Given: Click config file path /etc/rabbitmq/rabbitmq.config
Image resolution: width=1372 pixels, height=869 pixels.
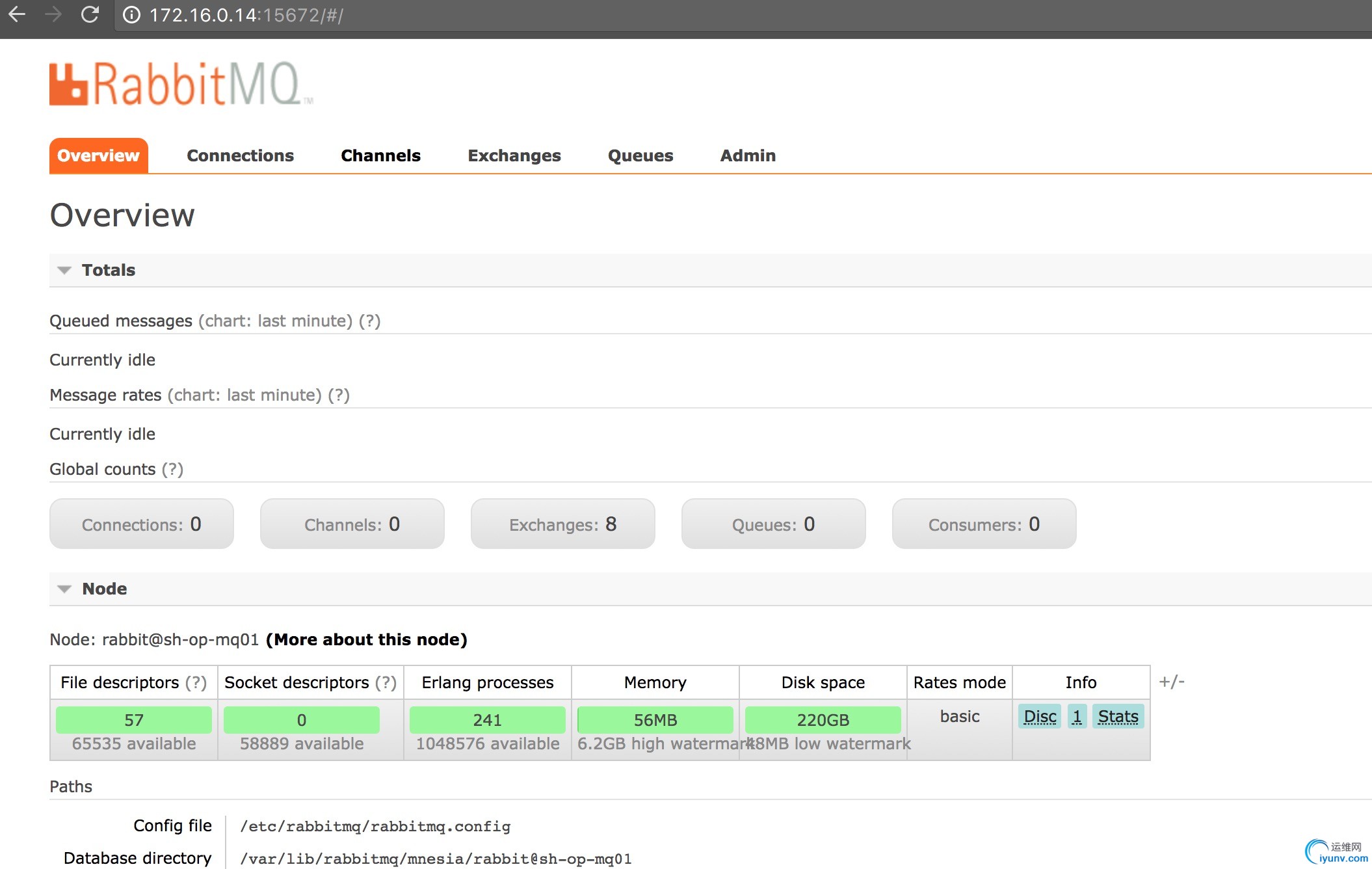Looking at the screenshot, I should click(x=375, y=826).
